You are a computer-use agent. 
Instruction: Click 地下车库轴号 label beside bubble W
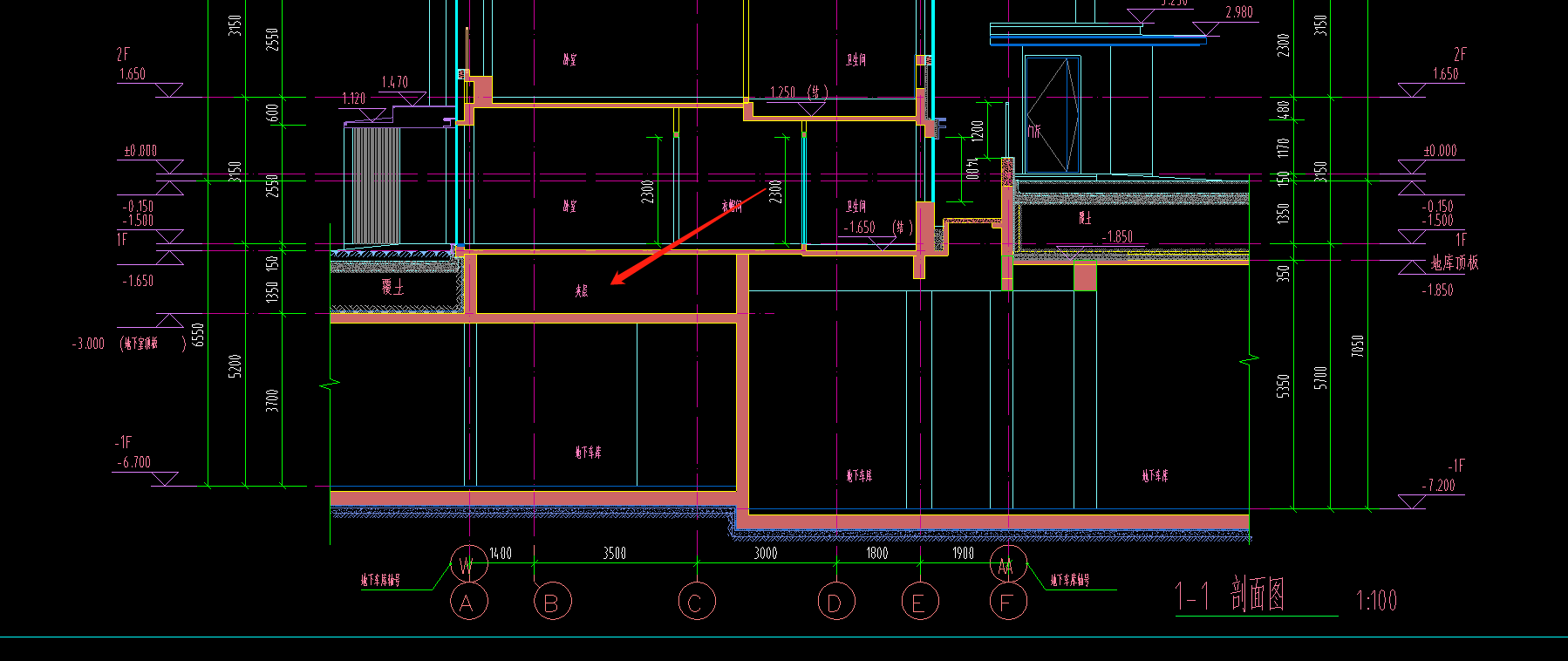tap(381, 580)
